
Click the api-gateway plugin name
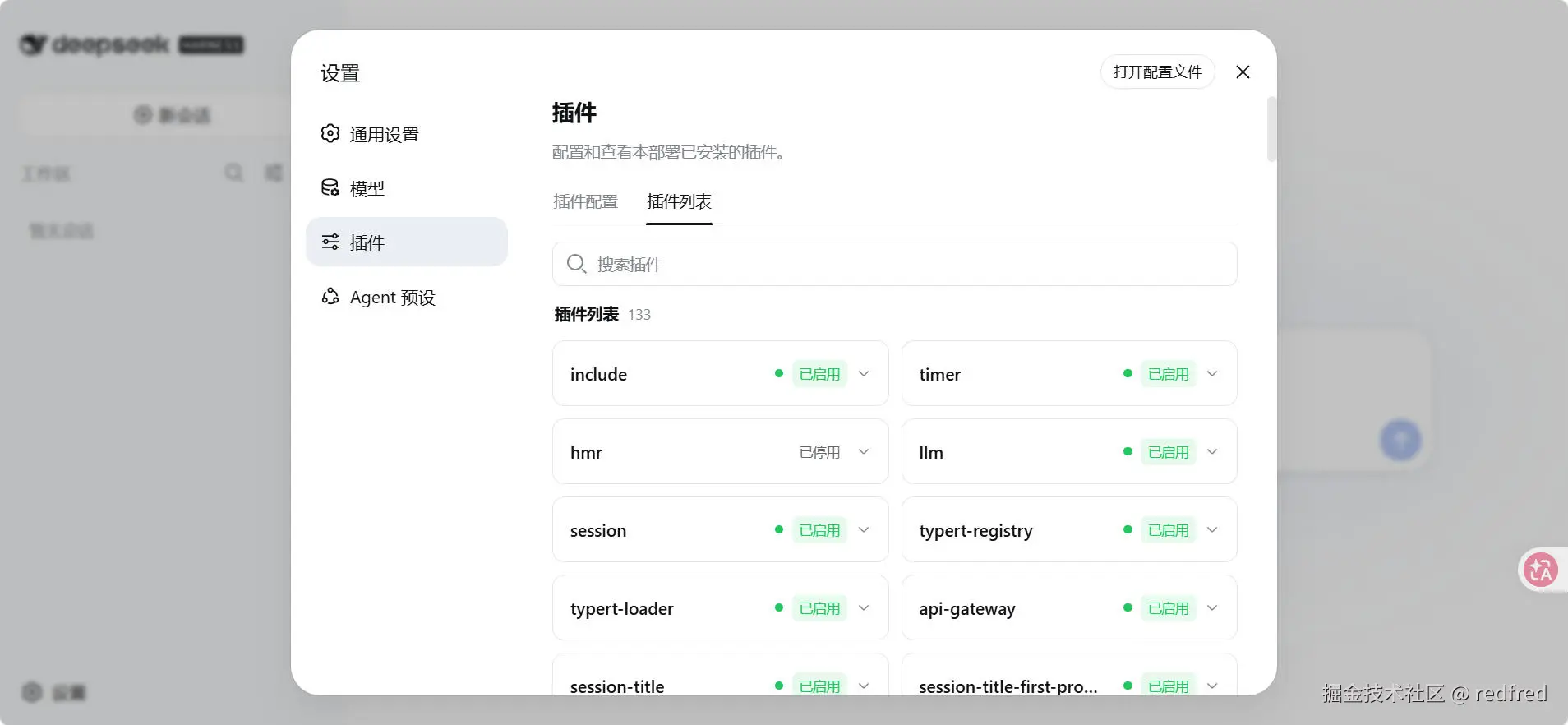coord(967,609)
